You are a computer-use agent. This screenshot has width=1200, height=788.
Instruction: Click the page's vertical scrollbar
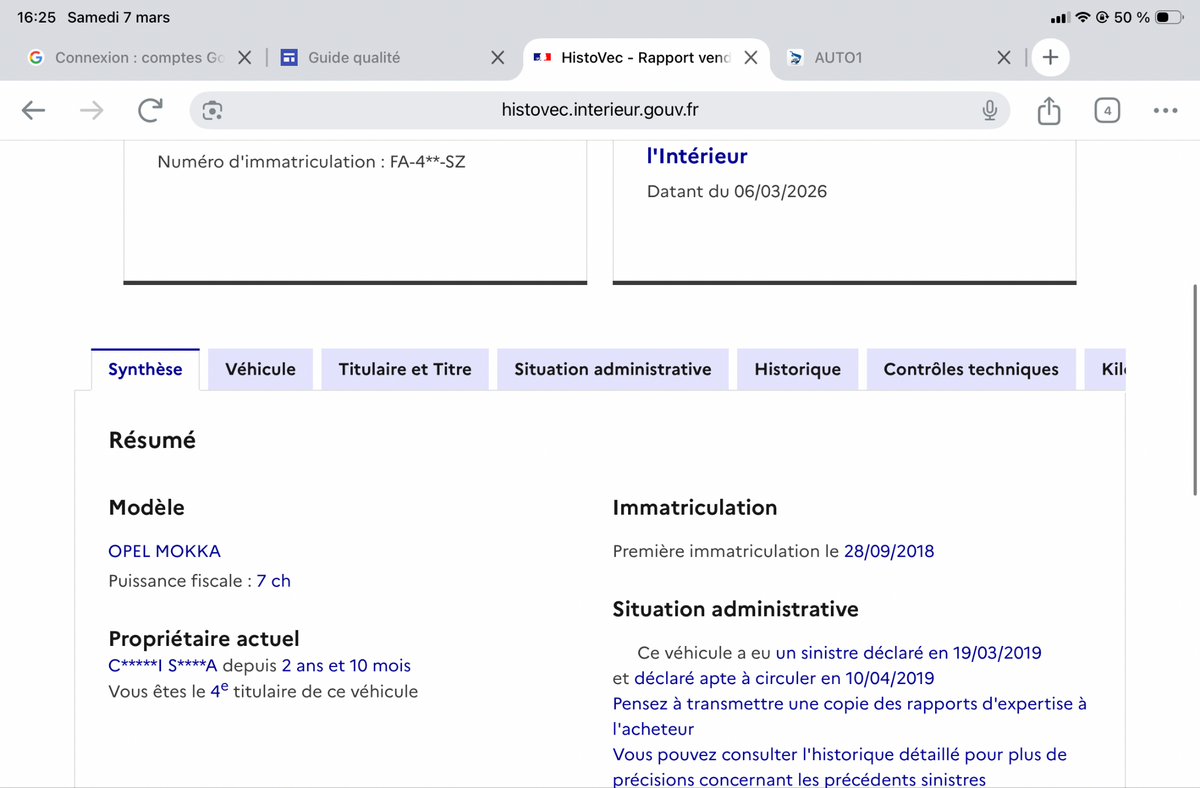click(x=1195, y=390)
